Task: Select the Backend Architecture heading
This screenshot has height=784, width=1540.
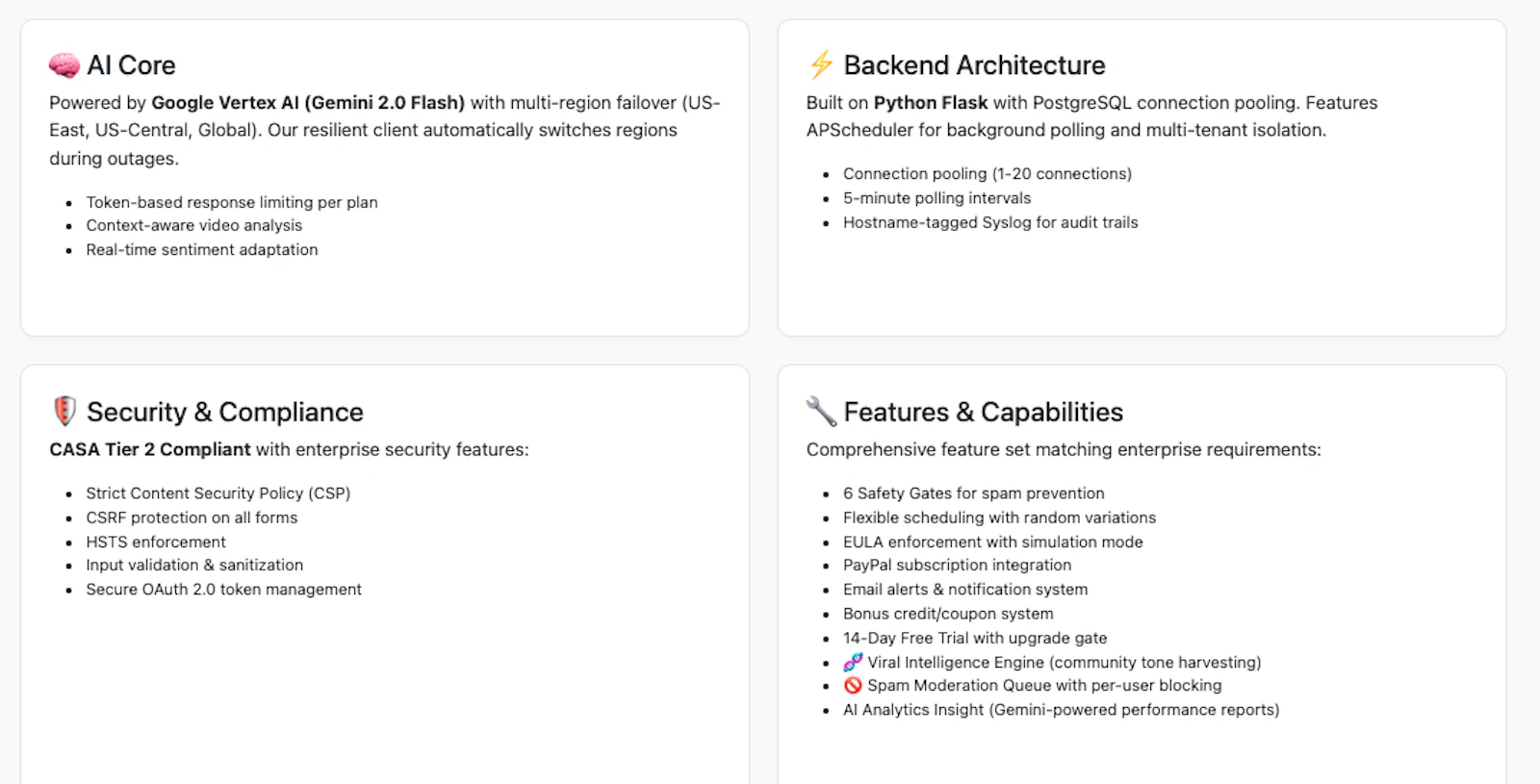Action: (974, 65)
